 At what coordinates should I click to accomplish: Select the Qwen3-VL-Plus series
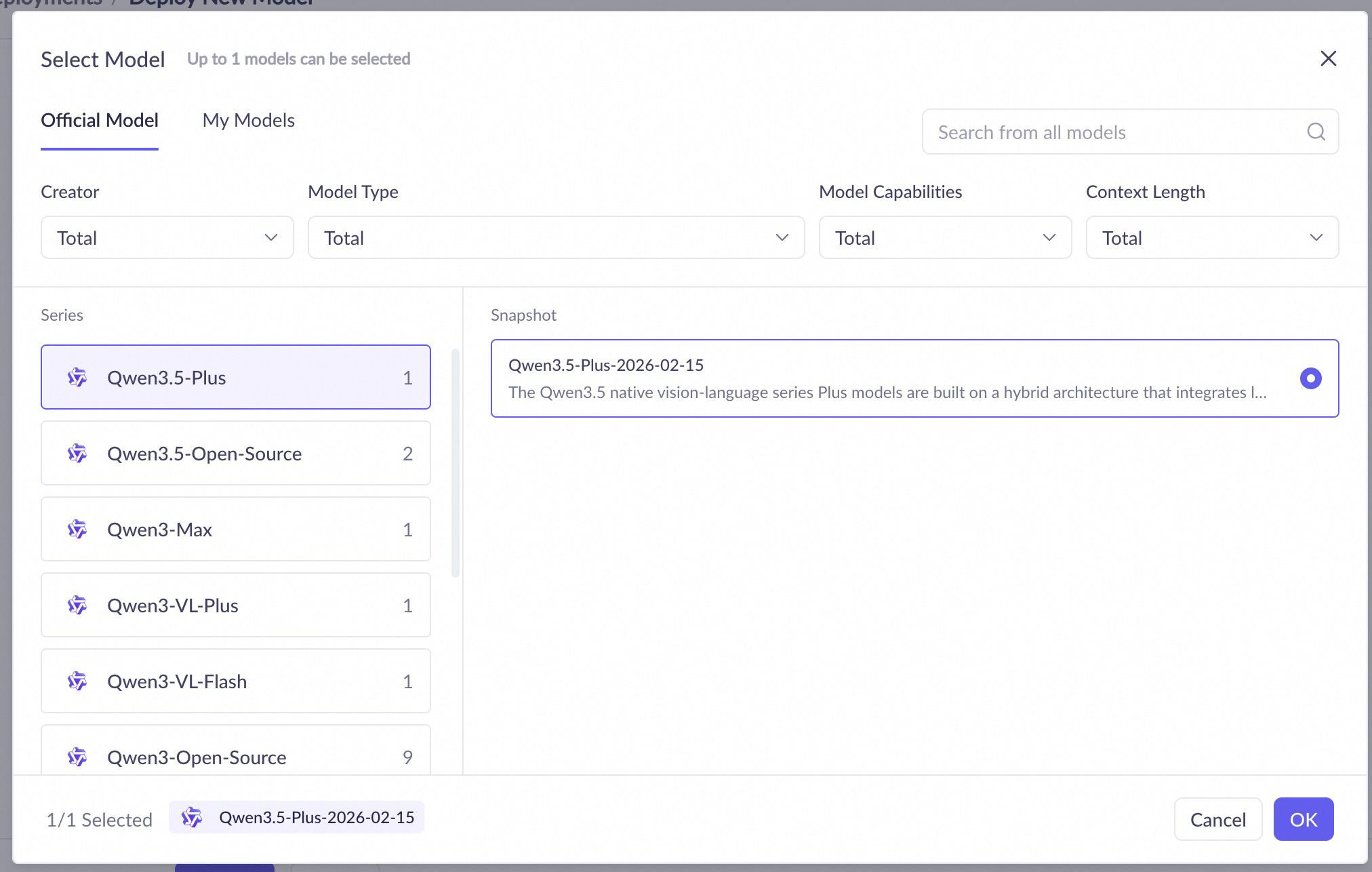236,605
